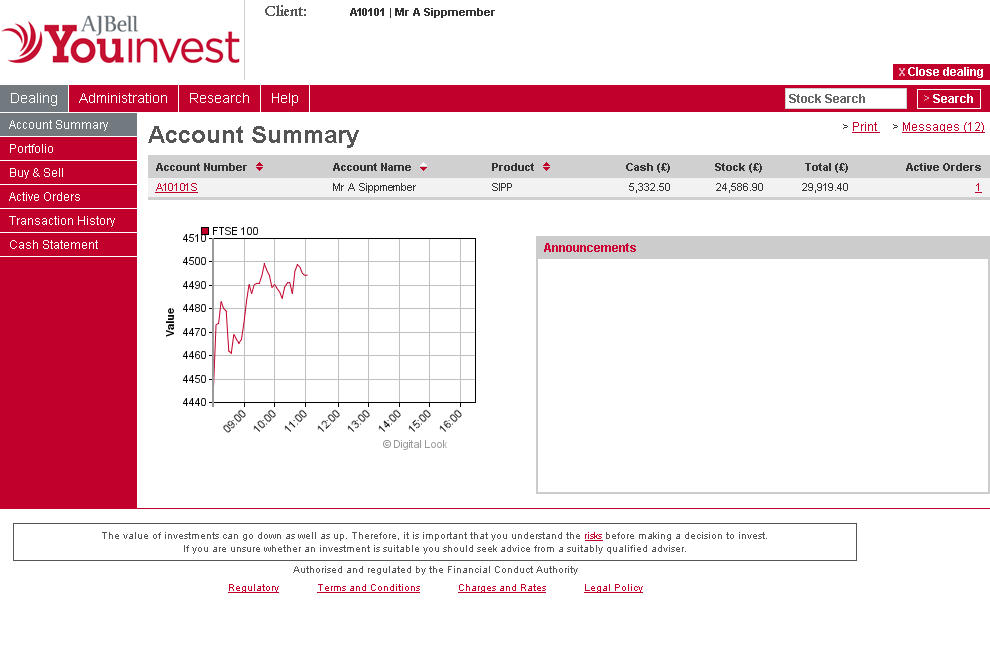Click the Print link

click(x=865, y=127)
